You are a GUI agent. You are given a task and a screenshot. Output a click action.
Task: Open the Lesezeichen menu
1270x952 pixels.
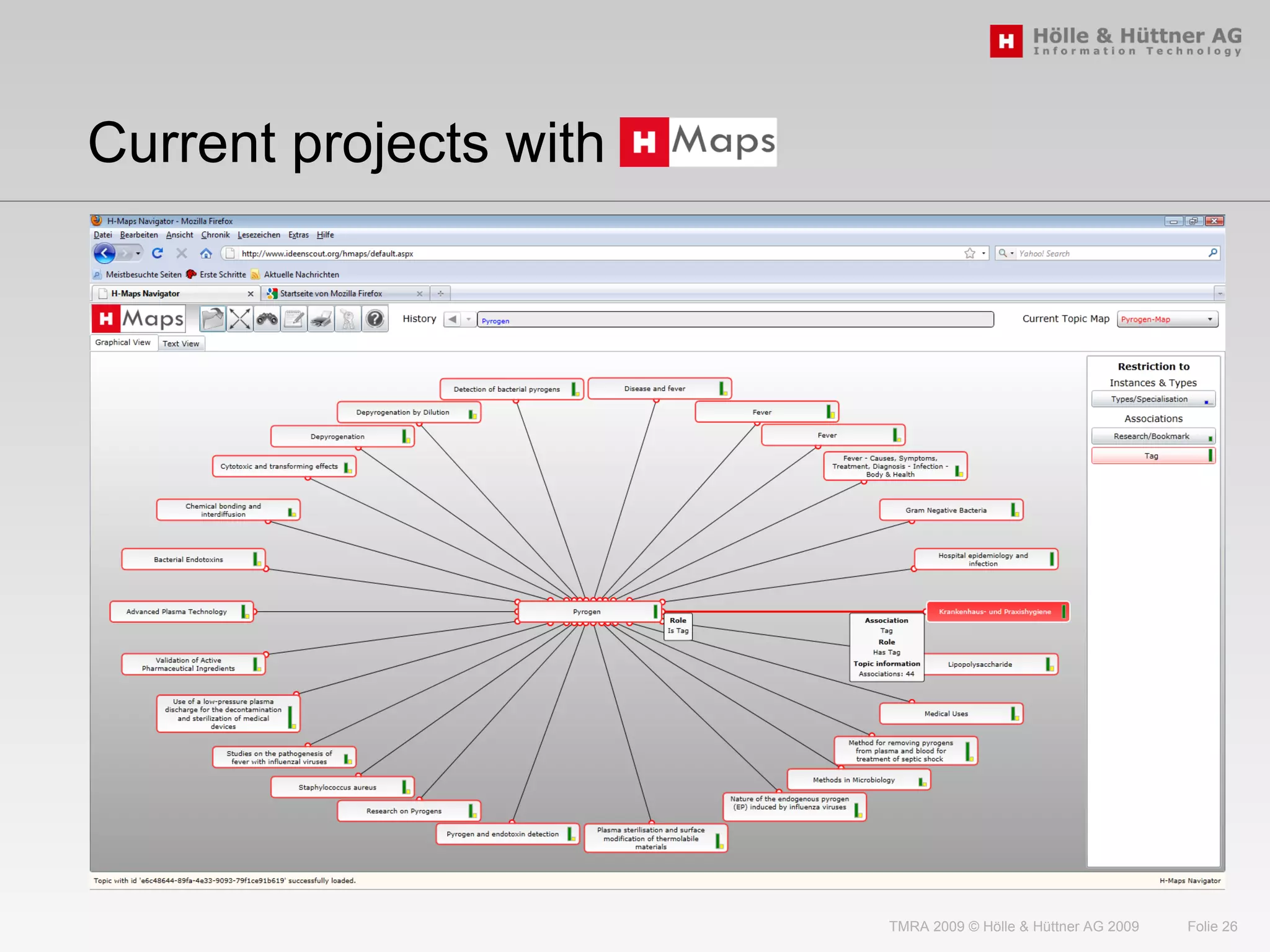pyautogui.click(x=259, y=235)
